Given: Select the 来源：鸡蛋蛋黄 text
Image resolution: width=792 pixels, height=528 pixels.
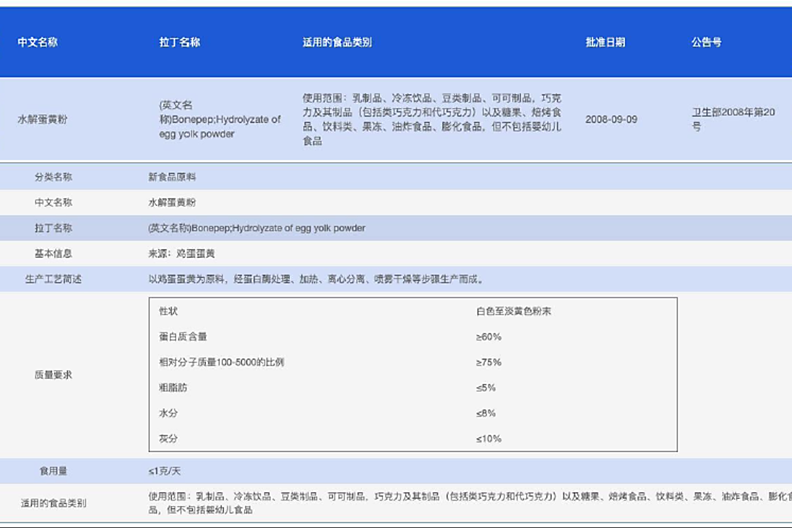Looking at the screenshot, I should tap(182, 253).
